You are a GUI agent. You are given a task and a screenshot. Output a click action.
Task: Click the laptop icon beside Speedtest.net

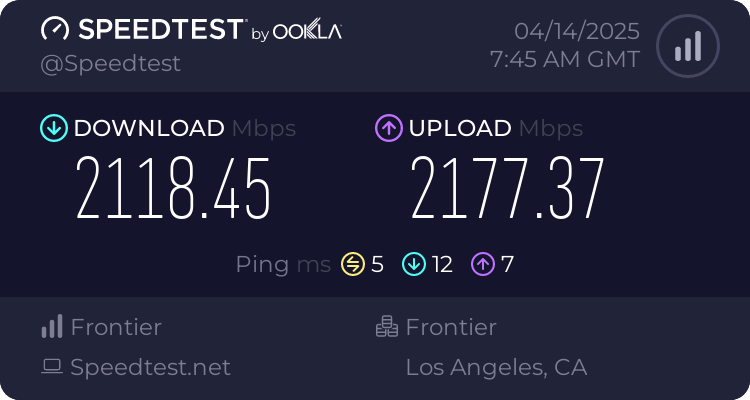tap(51, 367)
